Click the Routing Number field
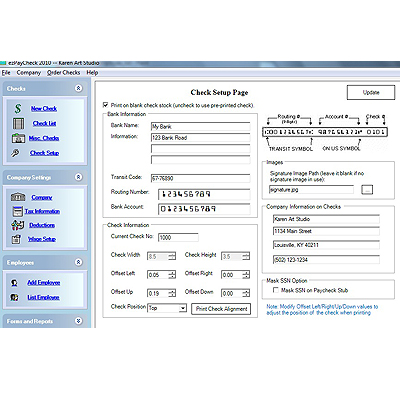Screen dimensions: 400x400 click(x=204, y=194)
